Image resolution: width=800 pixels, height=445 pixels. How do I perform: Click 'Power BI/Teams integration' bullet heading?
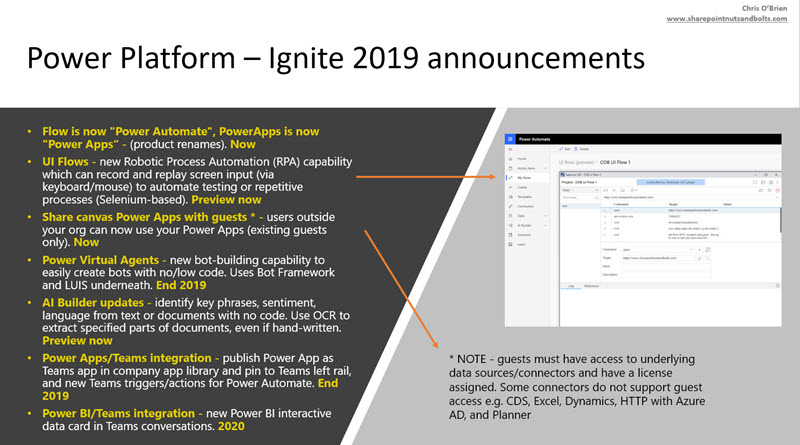coord(118,413)
